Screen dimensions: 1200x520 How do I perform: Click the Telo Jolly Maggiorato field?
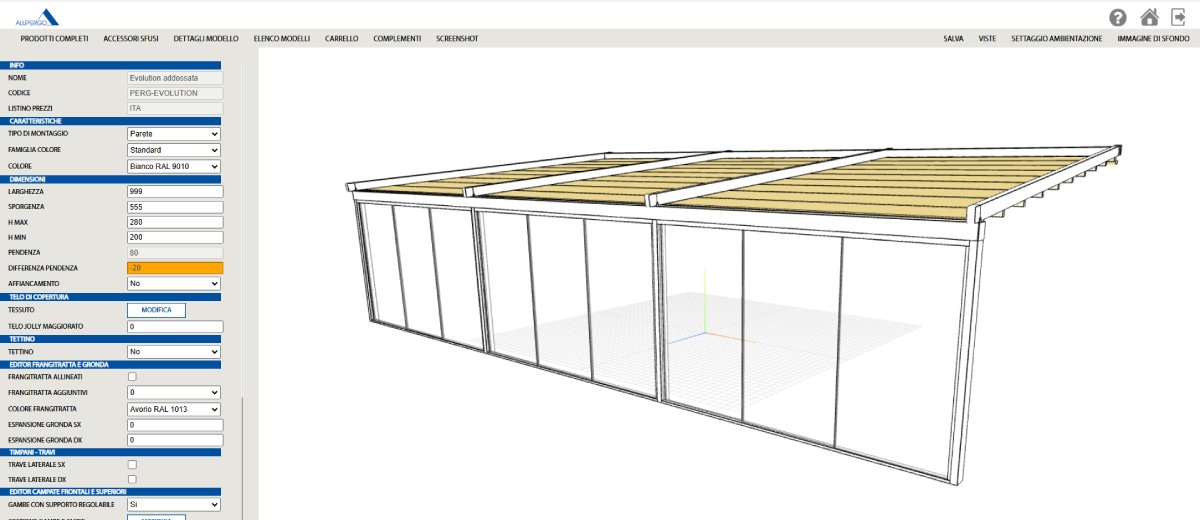pos(175,327)
